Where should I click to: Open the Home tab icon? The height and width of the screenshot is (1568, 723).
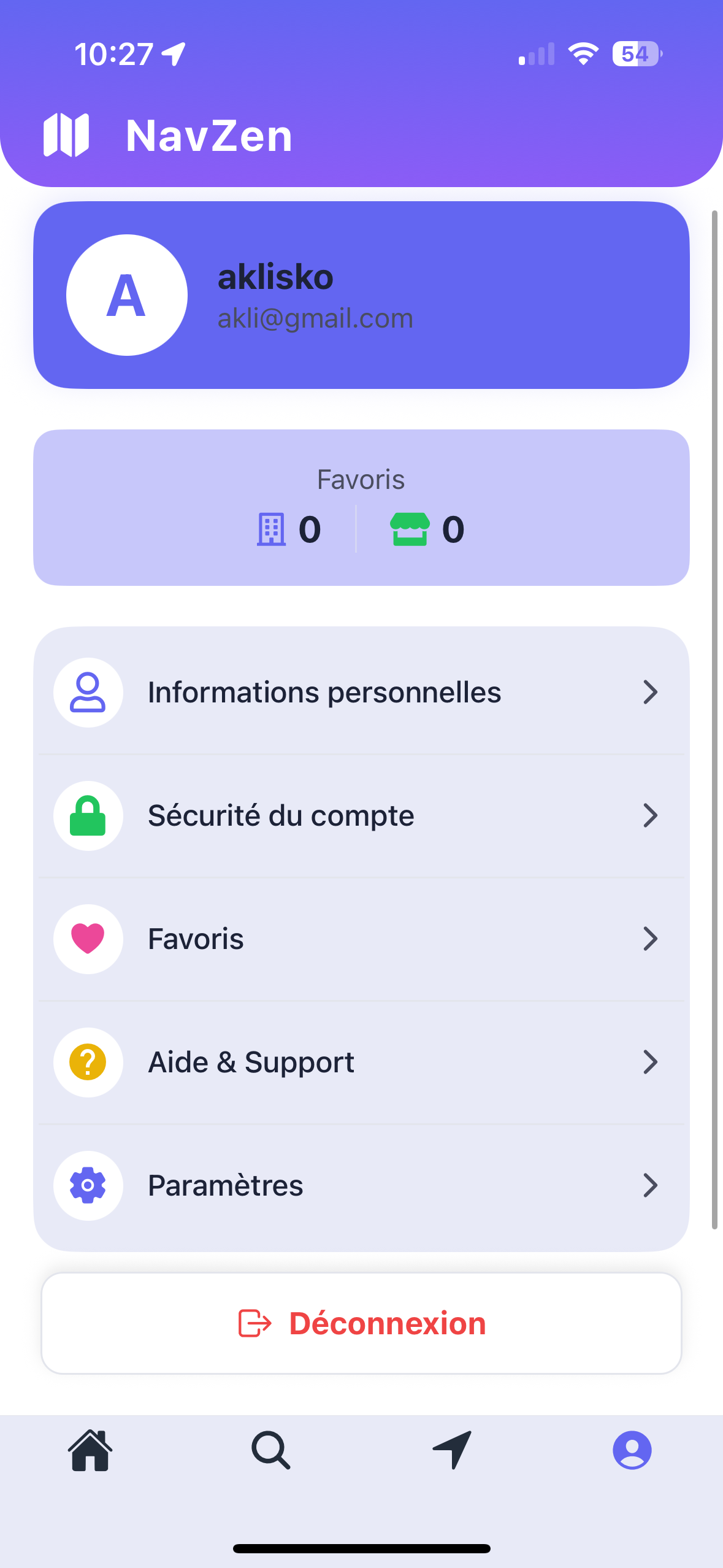pyautogui.click(x=90, y=1450)
